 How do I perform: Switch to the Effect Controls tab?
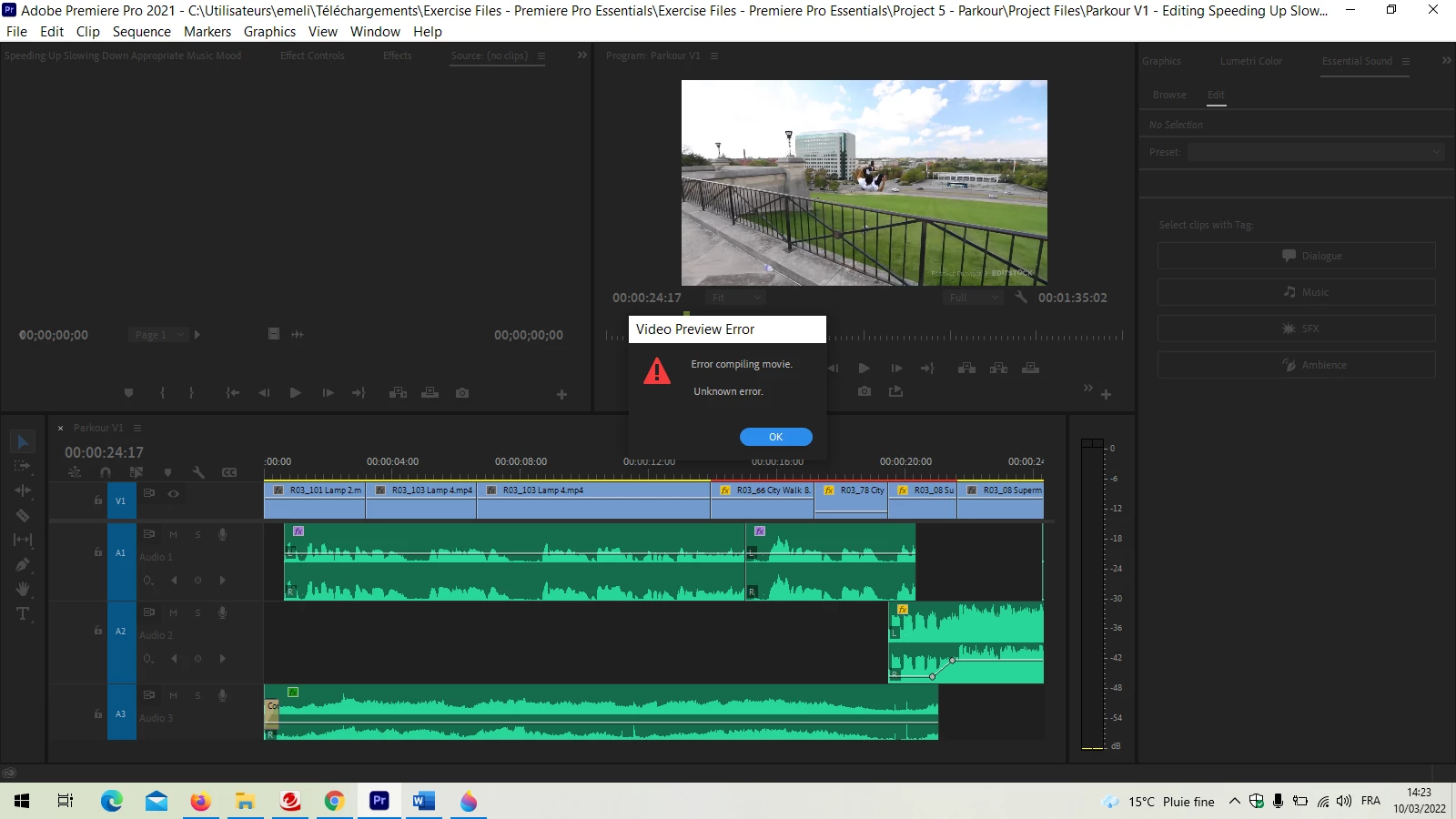tap(312, 56)
